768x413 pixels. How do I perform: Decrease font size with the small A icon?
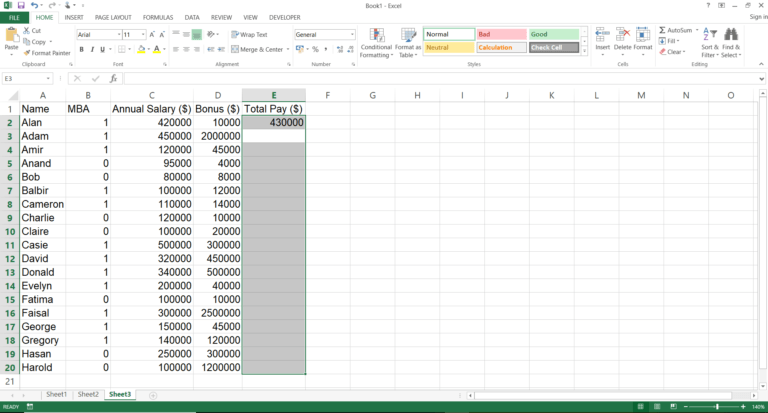pyautogui.click(x=162, y=35)
